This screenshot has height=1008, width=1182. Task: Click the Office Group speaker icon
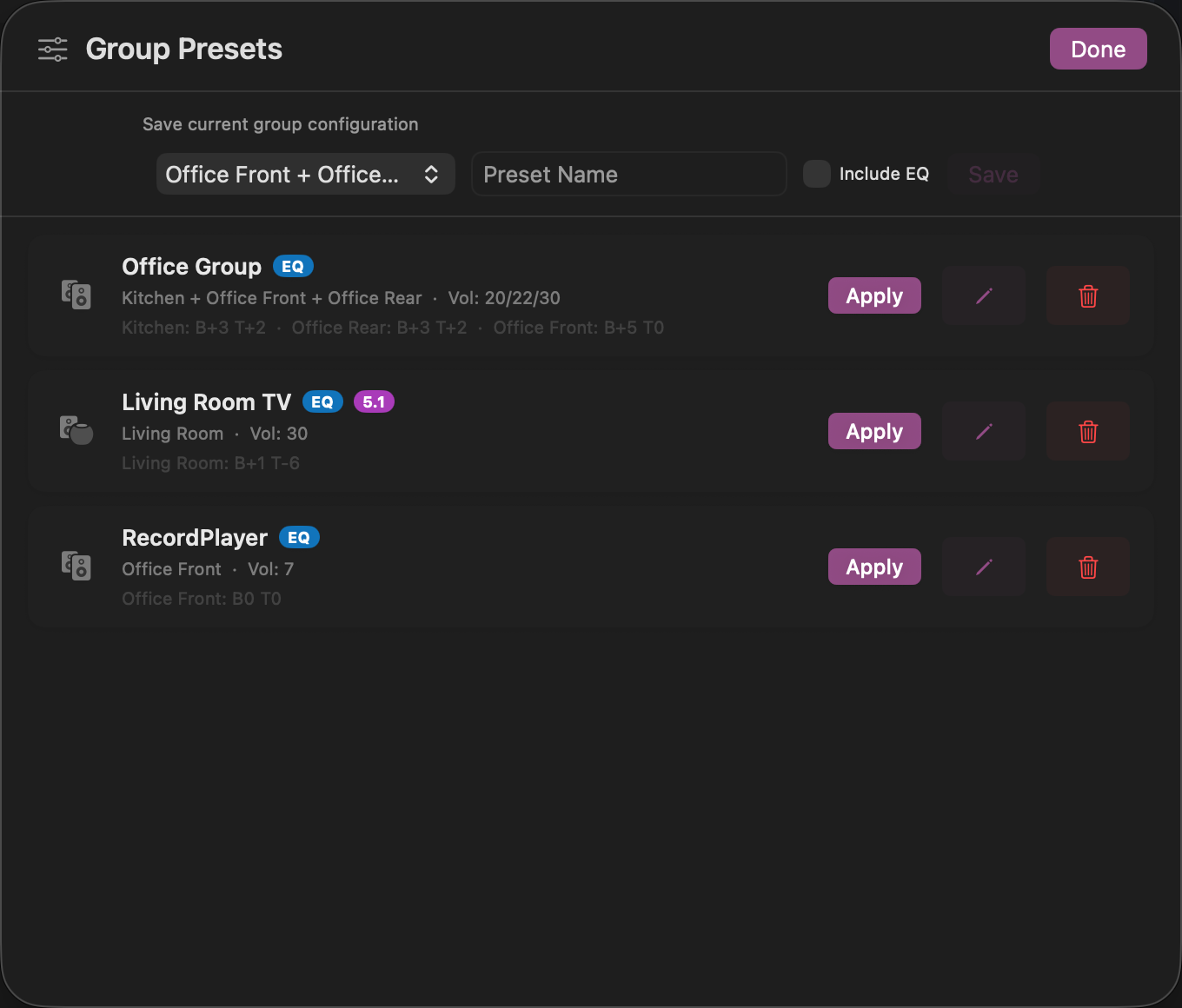[x=76, y=295]
